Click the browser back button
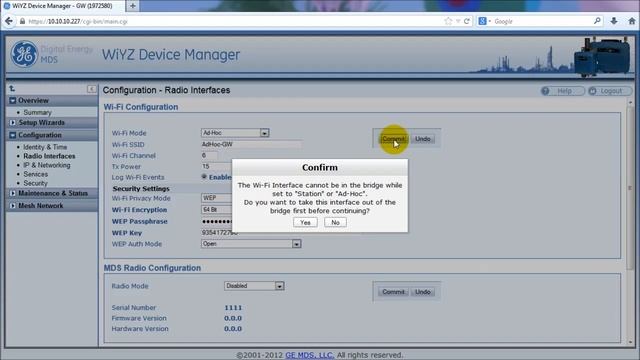This screenshot has height=360, width=640. 9,21
